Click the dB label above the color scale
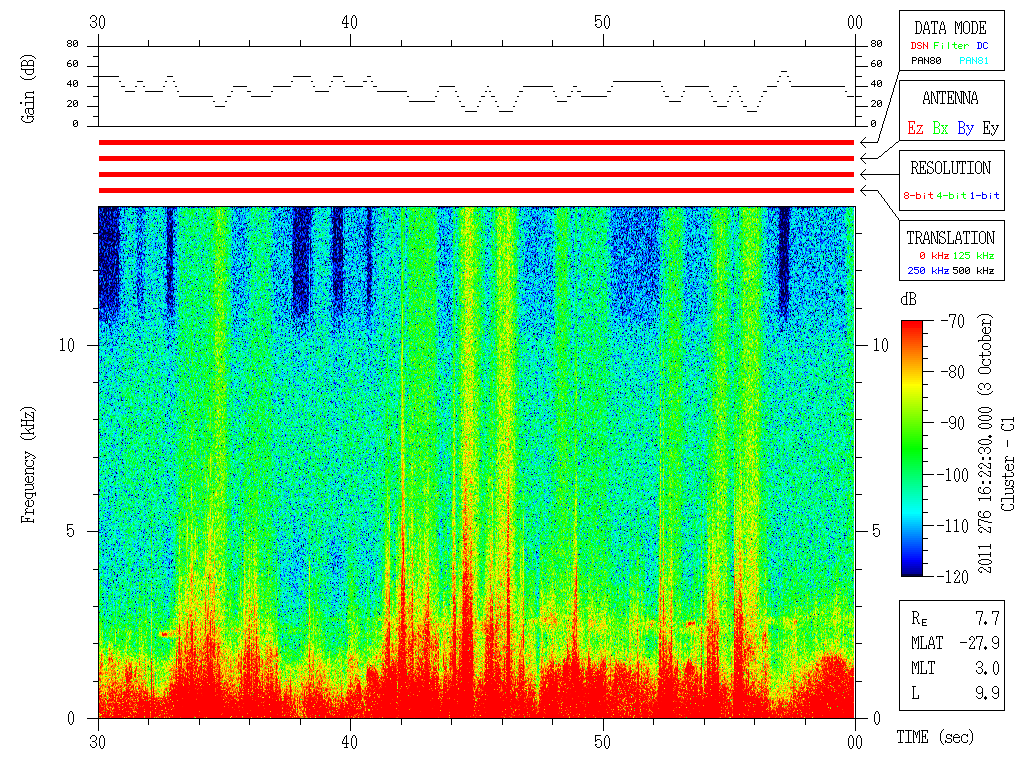Viewport: 1024px width, 768px height. coord(908,299)
